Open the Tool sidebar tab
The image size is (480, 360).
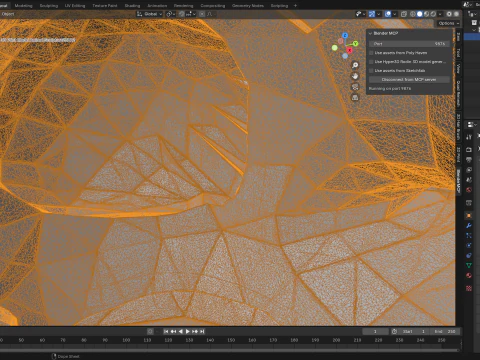coord(458,52)
